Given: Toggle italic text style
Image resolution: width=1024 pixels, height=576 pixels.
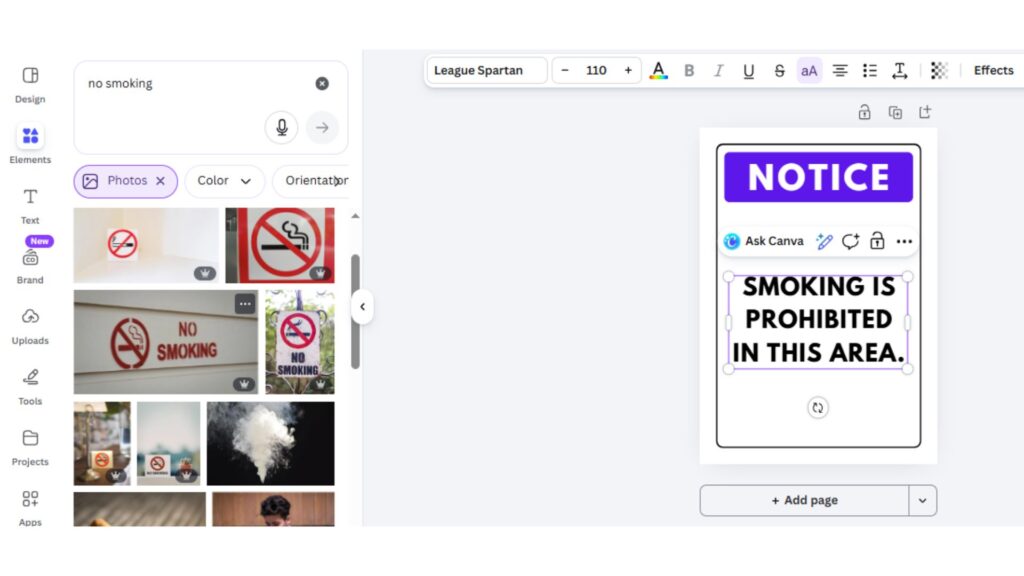Looking at the screenshot, I should 718,70.
